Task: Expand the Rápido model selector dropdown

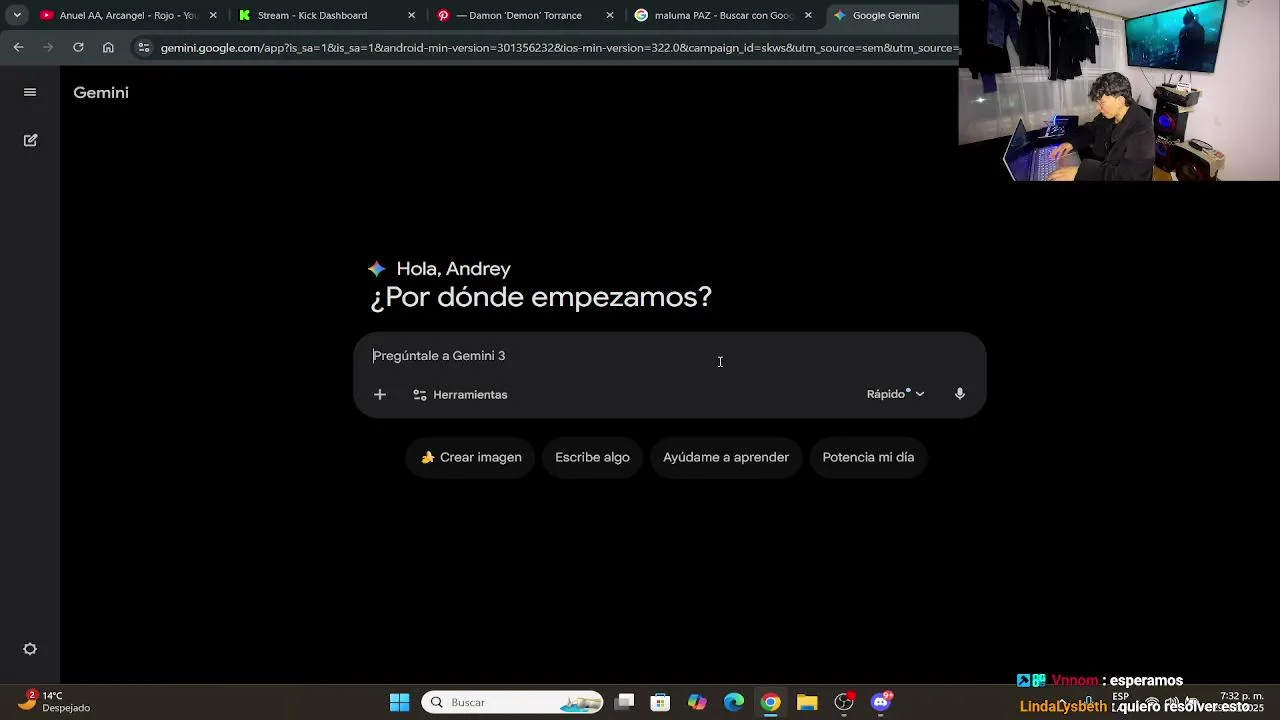Action: [895, 394]
